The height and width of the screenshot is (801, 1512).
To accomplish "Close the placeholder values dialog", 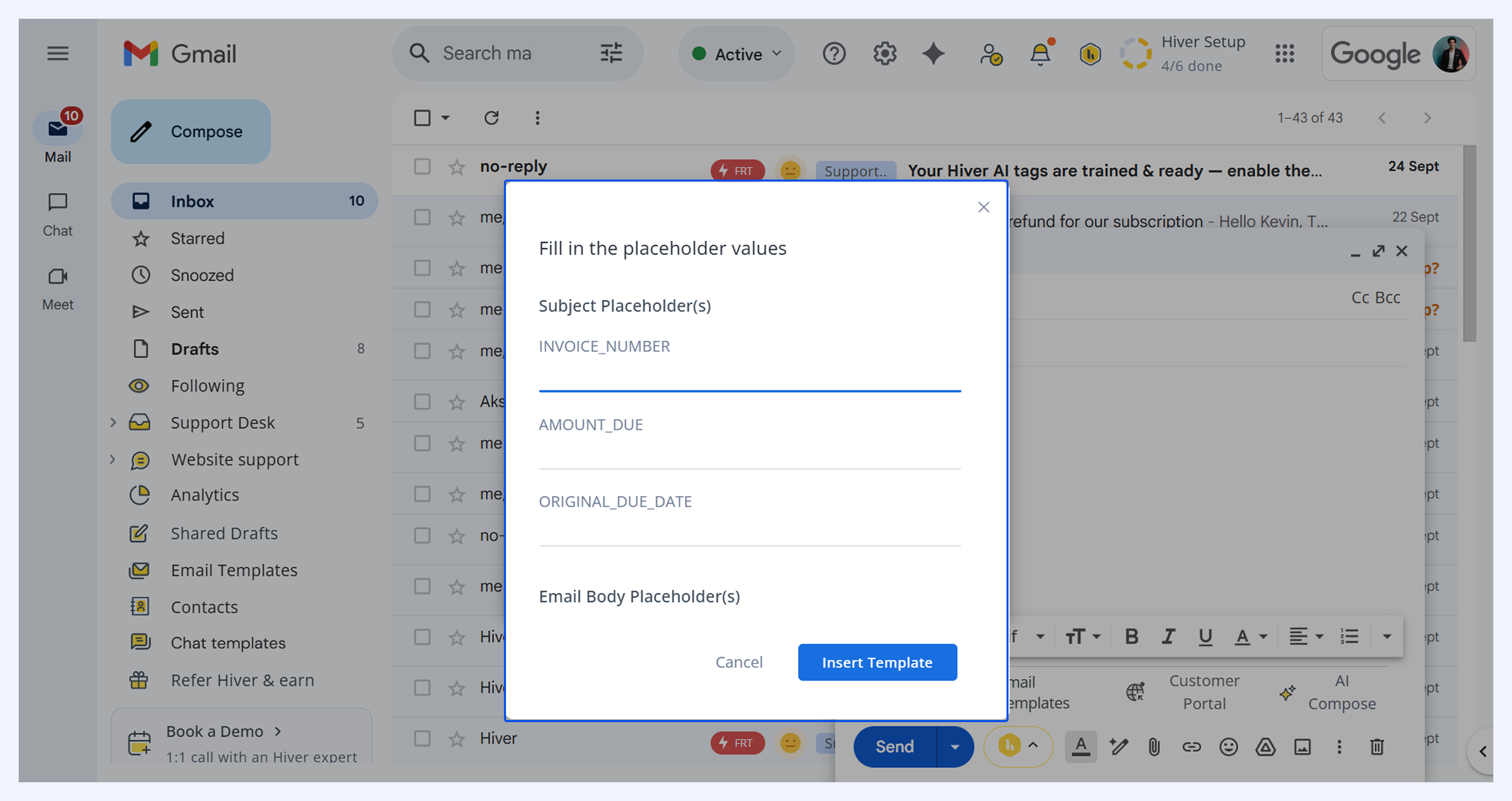I will coord(984,207).
